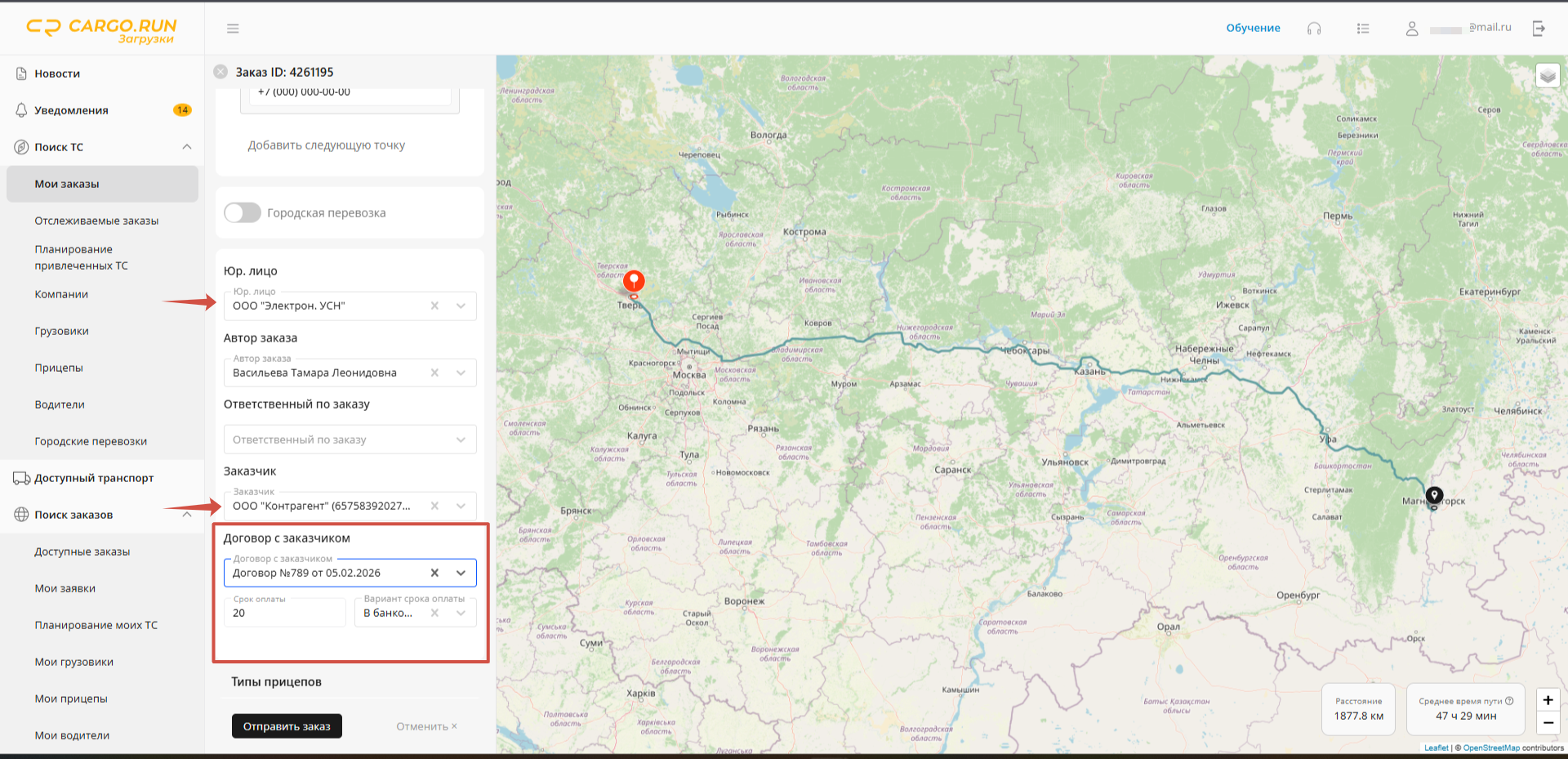Open Мои заявки
The height and width of the screenshot is (759, 1568).
click(65, 588)
